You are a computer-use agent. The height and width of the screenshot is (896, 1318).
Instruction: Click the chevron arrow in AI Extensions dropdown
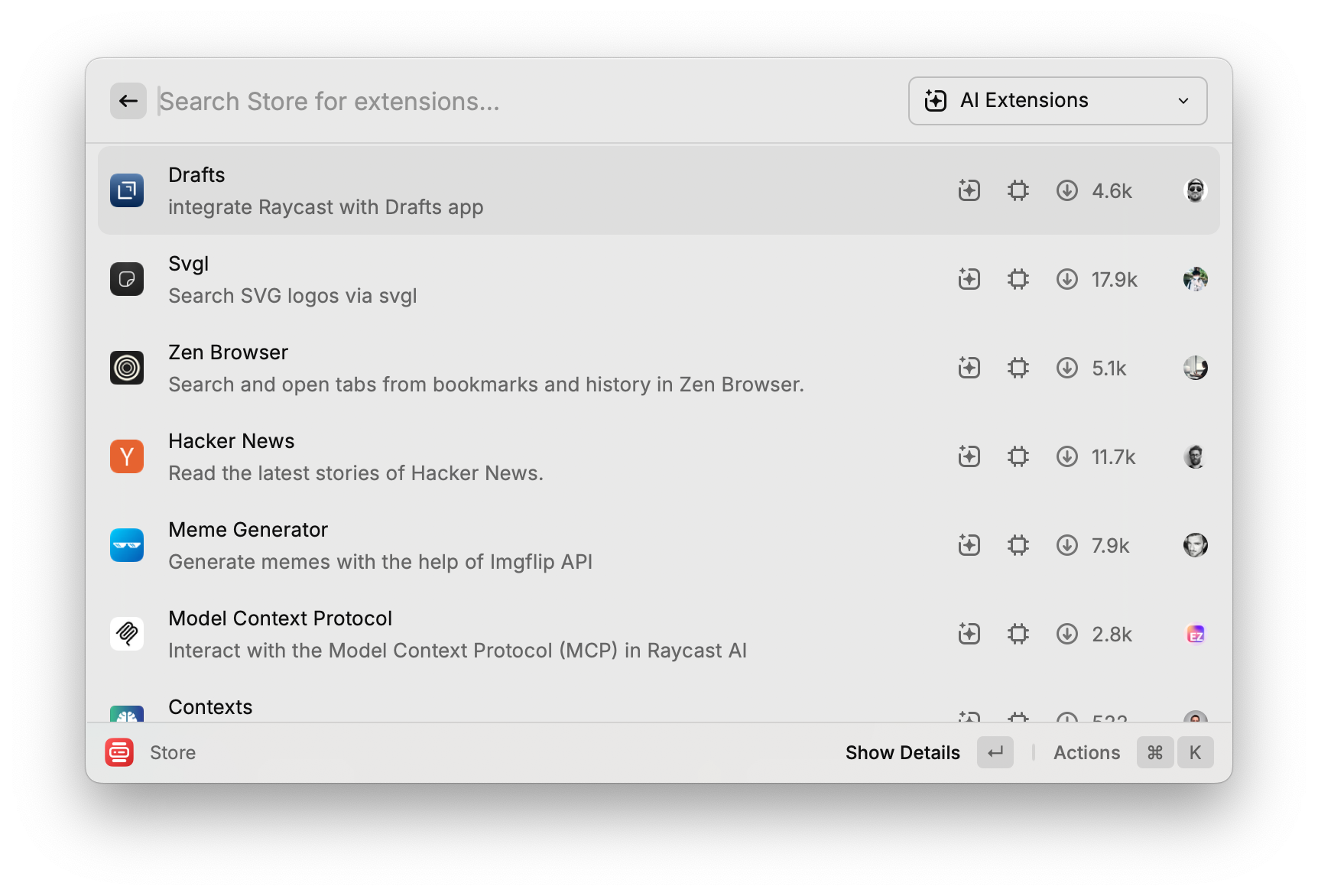[x=1183, y=101]
